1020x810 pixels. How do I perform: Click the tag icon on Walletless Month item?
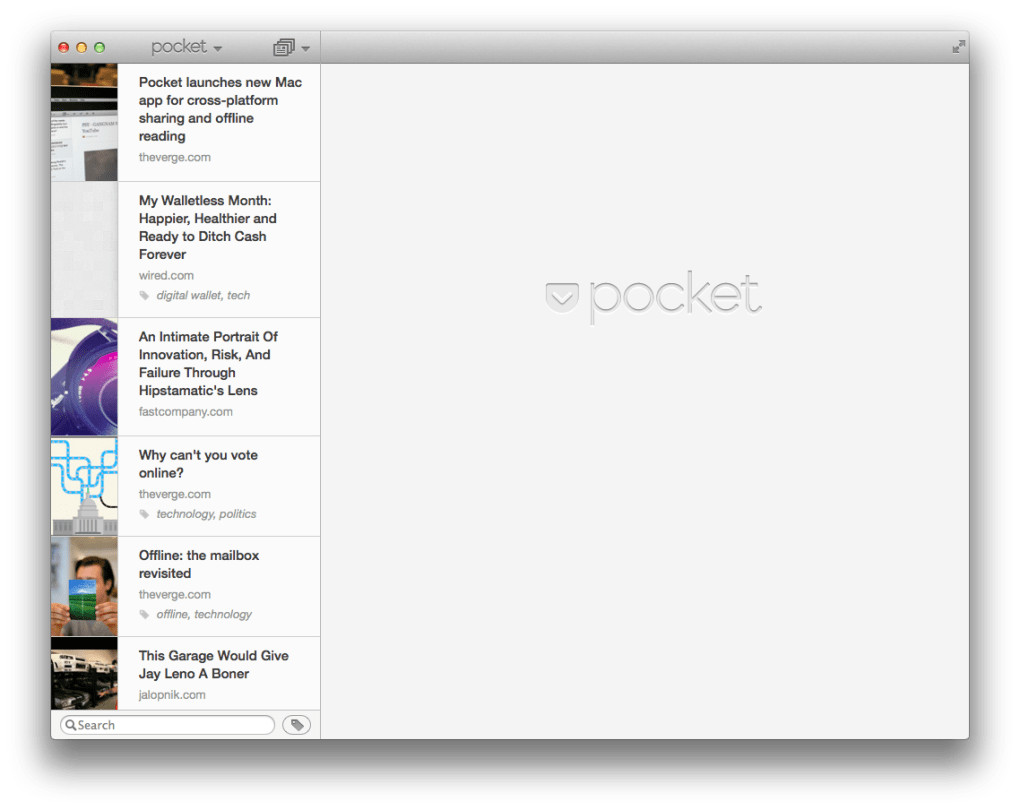144,295
